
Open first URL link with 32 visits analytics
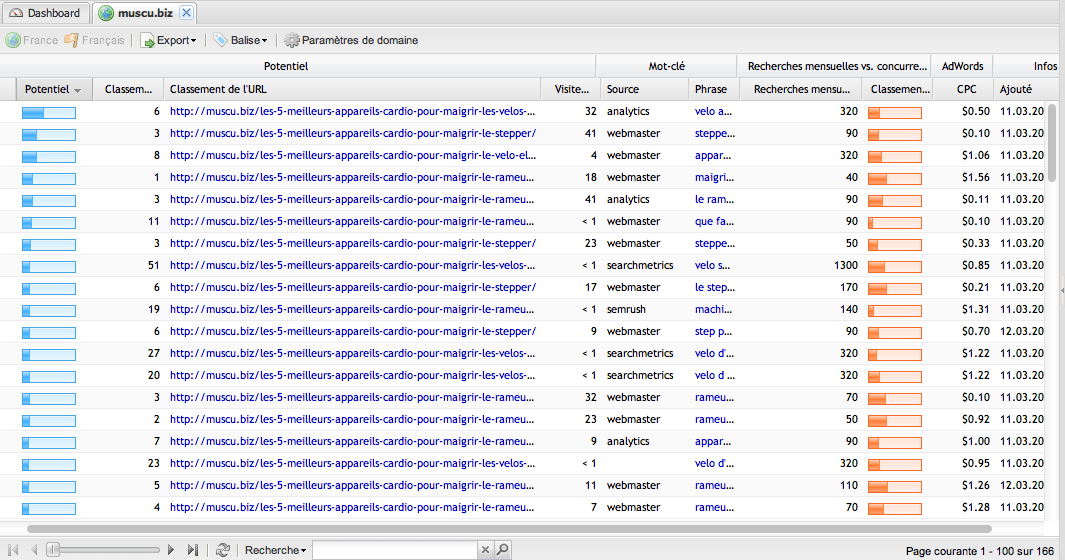[353, 111]
